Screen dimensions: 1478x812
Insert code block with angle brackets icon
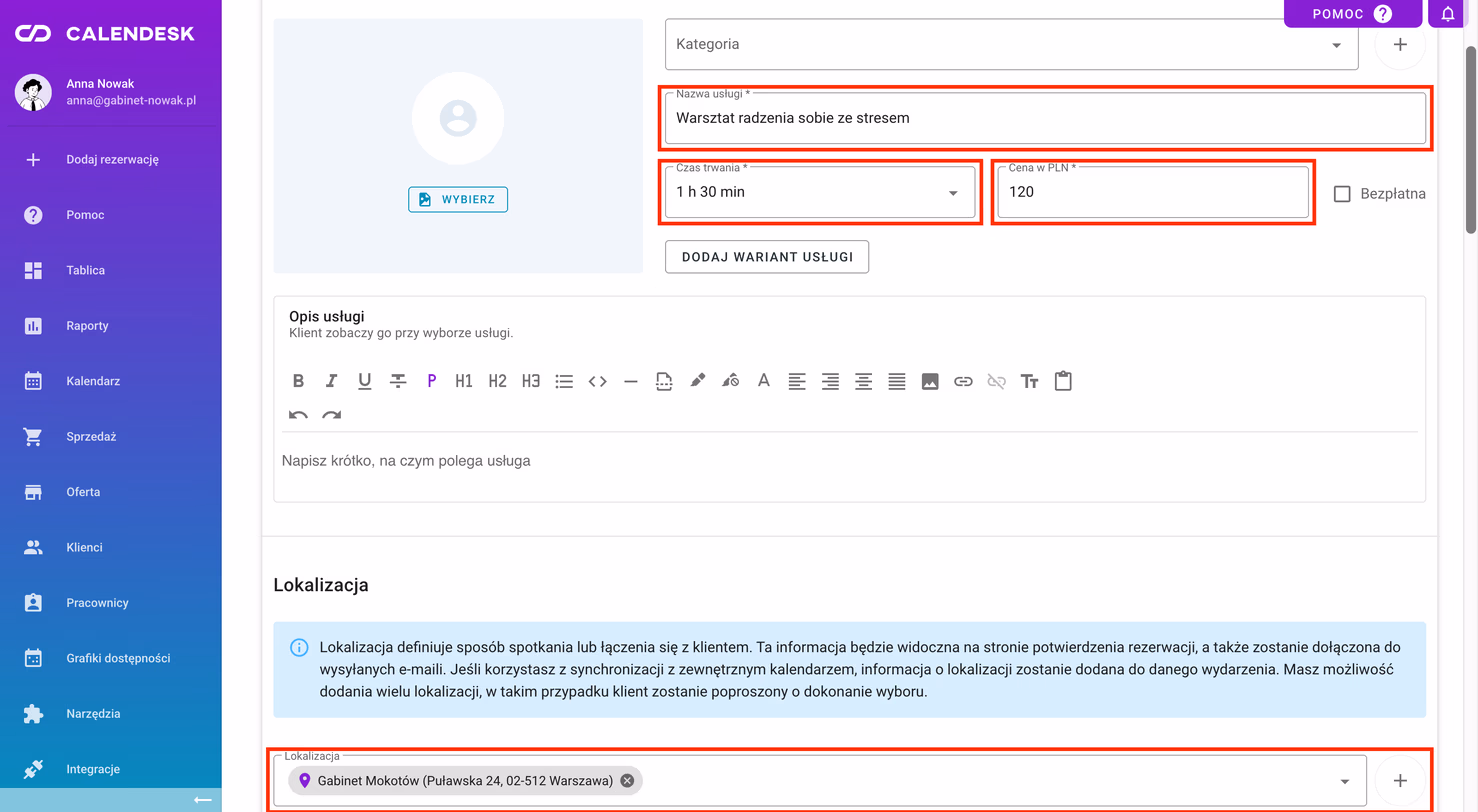click(x=597, y=381)
